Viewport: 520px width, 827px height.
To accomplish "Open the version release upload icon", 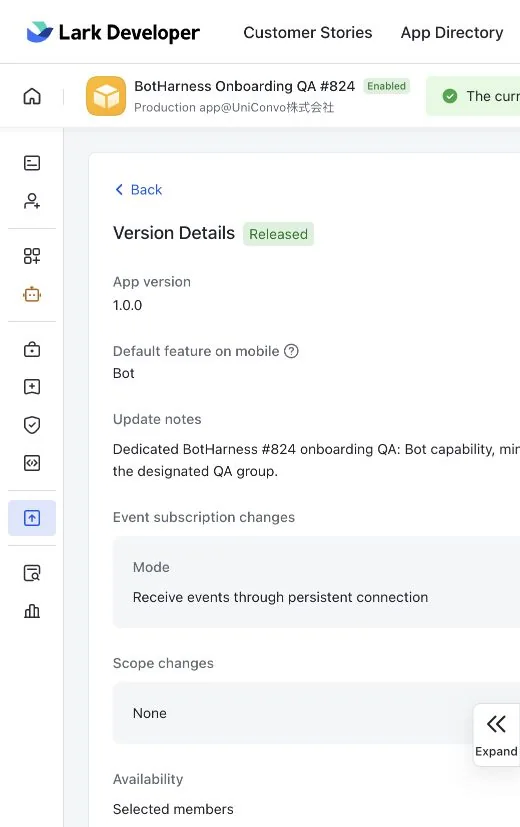I will pyautogui.click(x=32, y=518).
